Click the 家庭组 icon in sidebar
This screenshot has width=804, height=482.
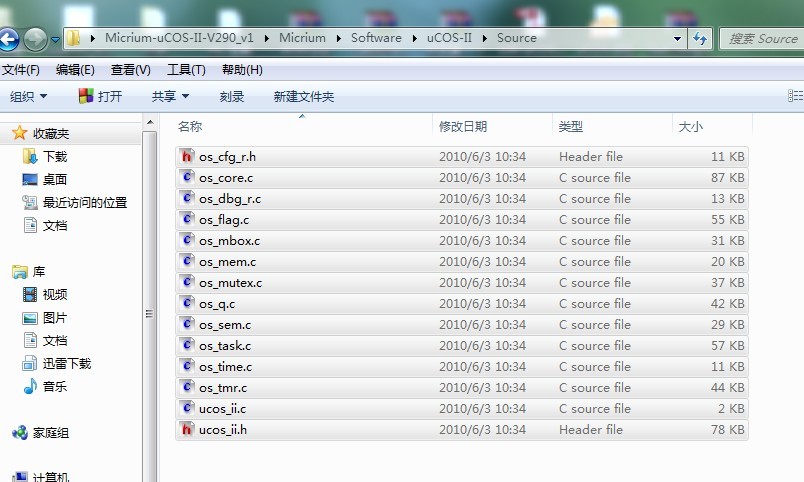[19, 433]
